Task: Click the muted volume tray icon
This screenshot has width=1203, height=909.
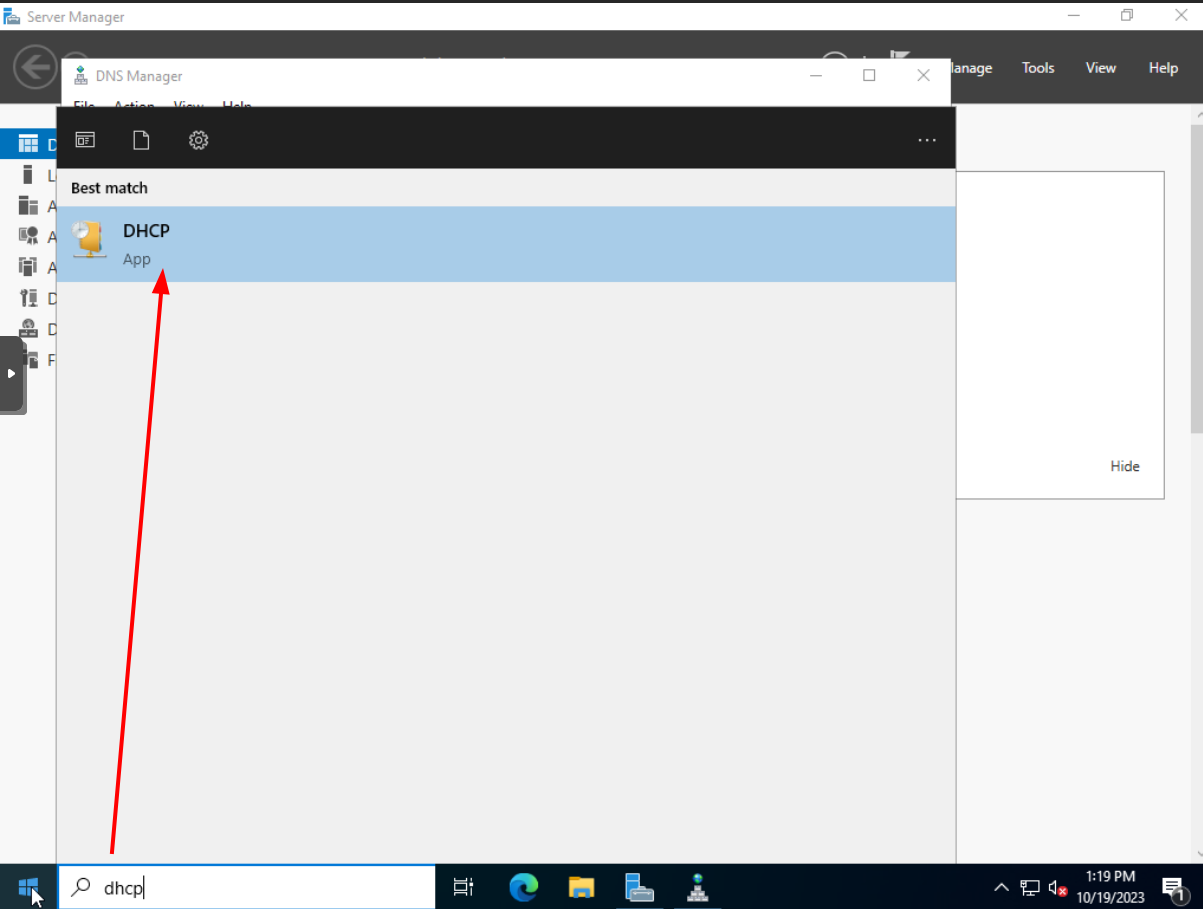Action: (1057, 887)
